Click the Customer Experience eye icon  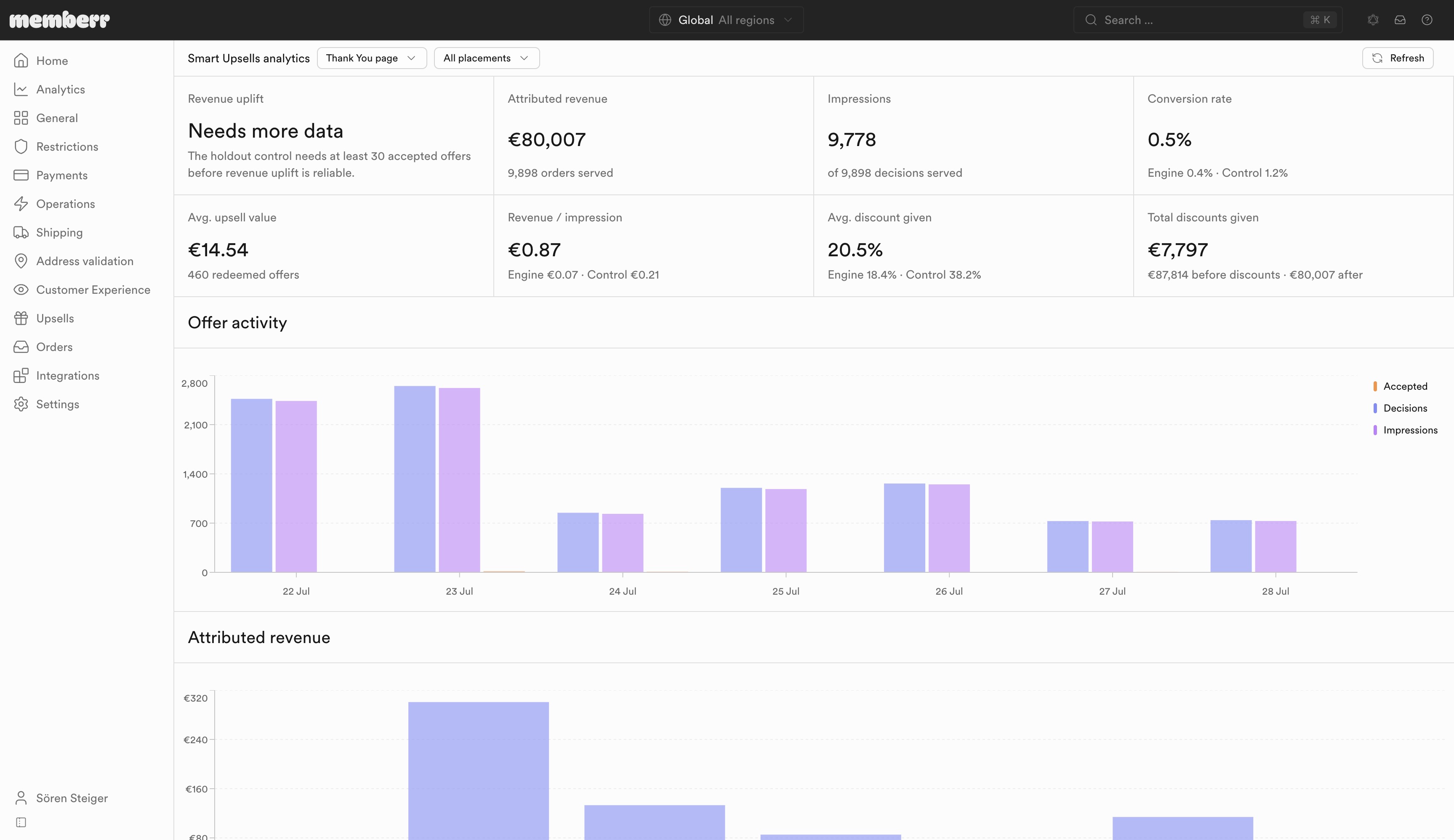(x=21, y=290)
